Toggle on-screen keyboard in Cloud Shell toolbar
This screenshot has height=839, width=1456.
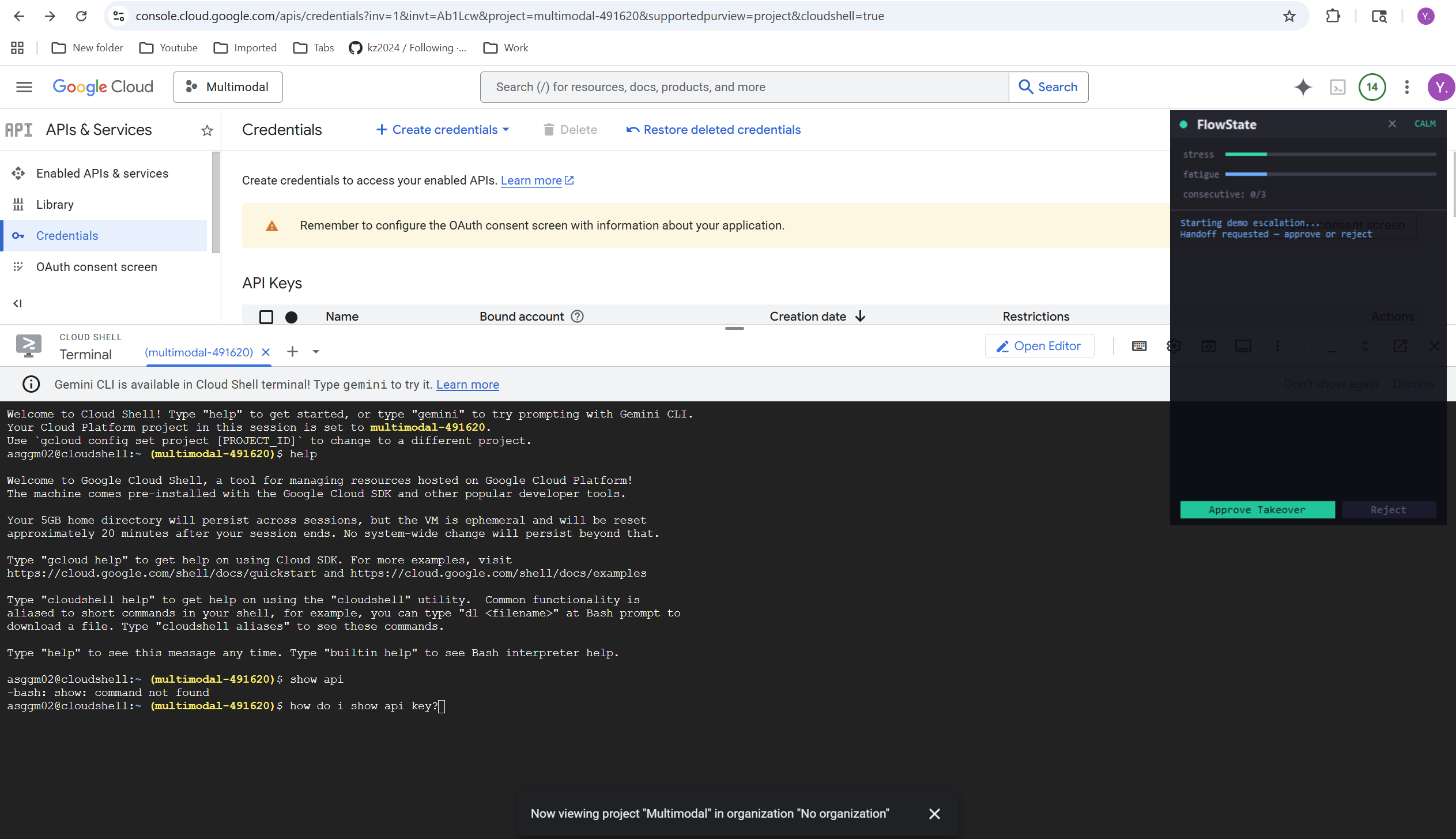(x=1139, y=346)
